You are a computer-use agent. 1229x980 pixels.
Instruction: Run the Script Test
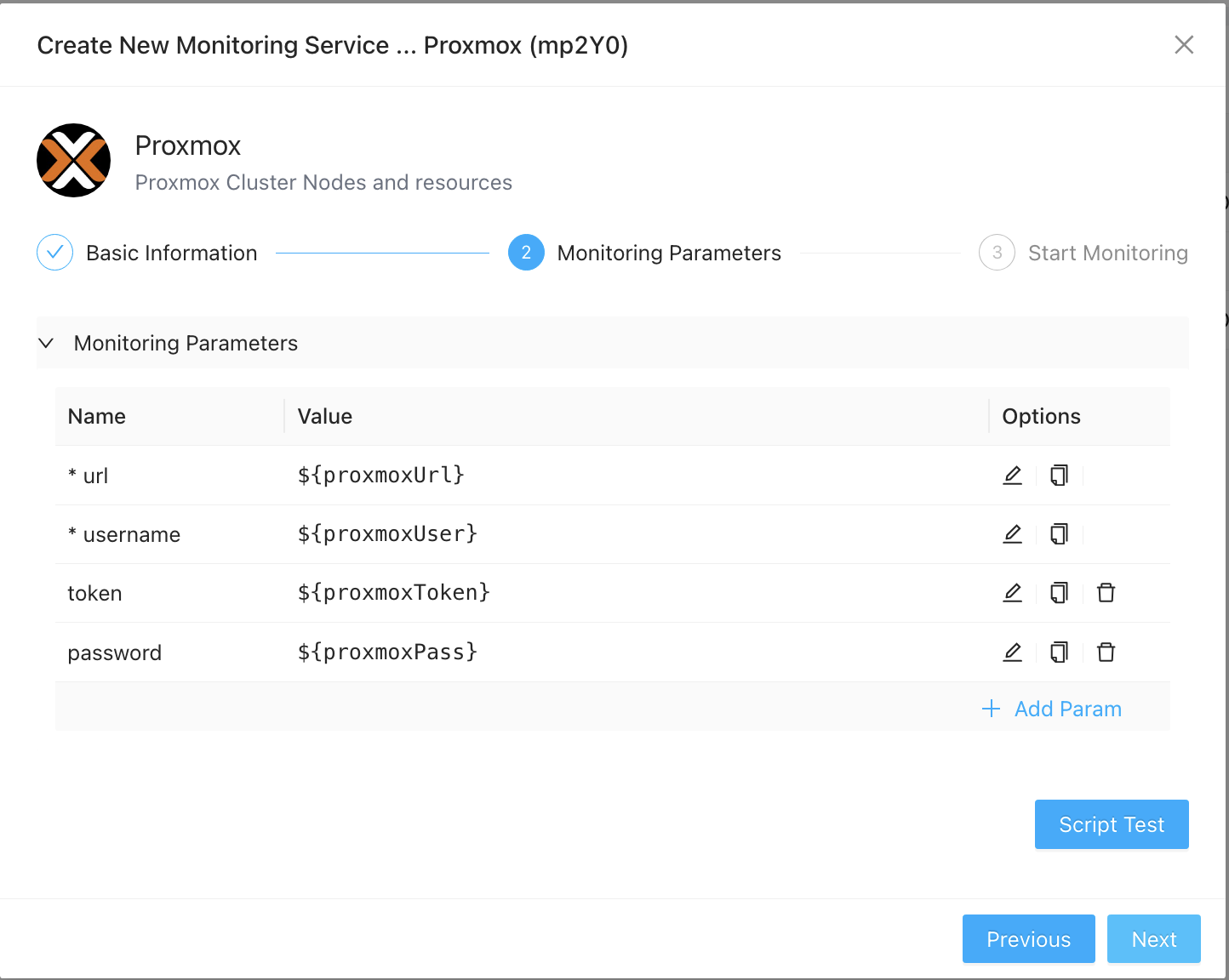1111,824
